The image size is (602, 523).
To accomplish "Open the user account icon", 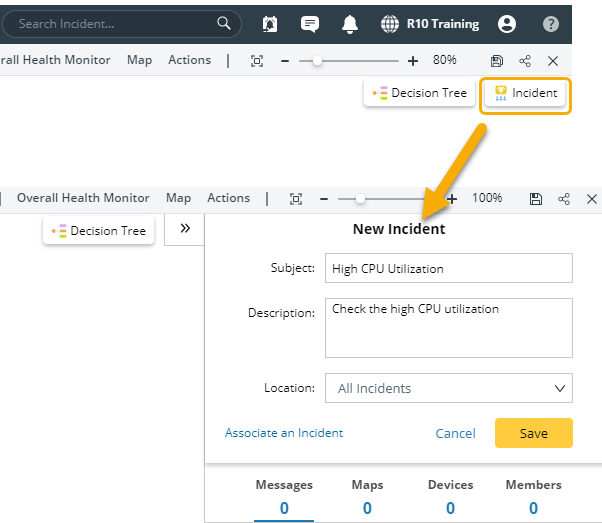I will coord(507,24).
